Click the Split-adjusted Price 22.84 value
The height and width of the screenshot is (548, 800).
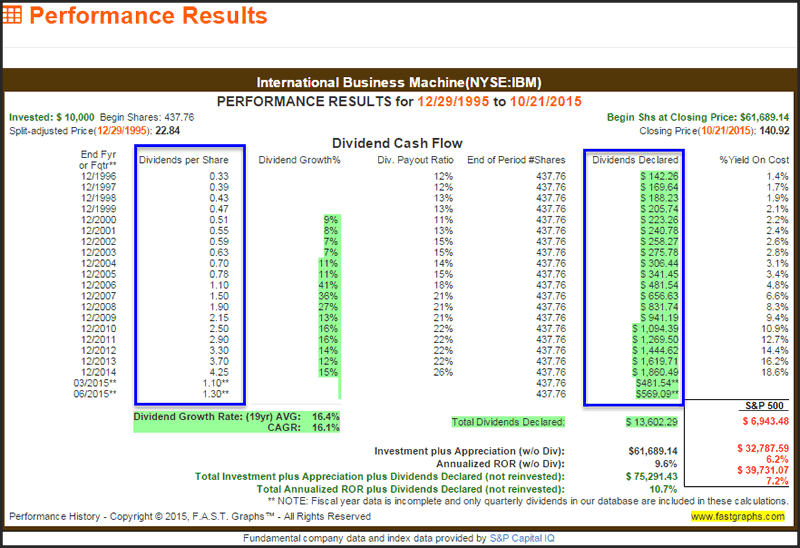[x=167, y=131]
